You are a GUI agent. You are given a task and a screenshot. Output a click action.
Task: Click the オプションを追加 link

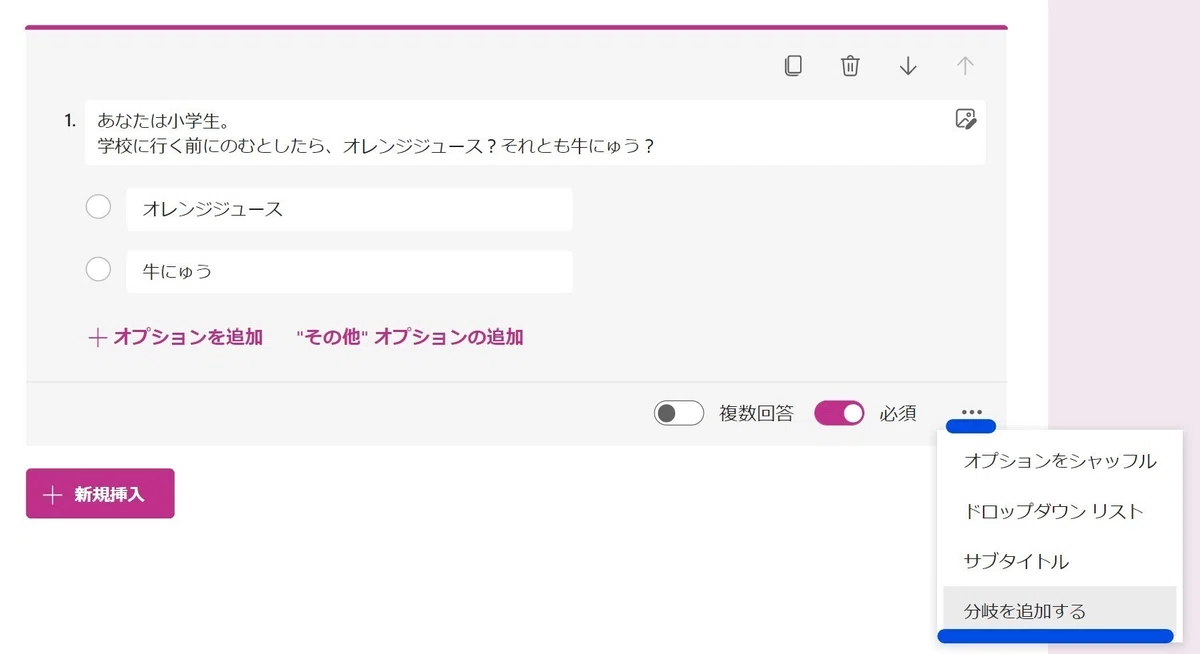tap(176, 337)
